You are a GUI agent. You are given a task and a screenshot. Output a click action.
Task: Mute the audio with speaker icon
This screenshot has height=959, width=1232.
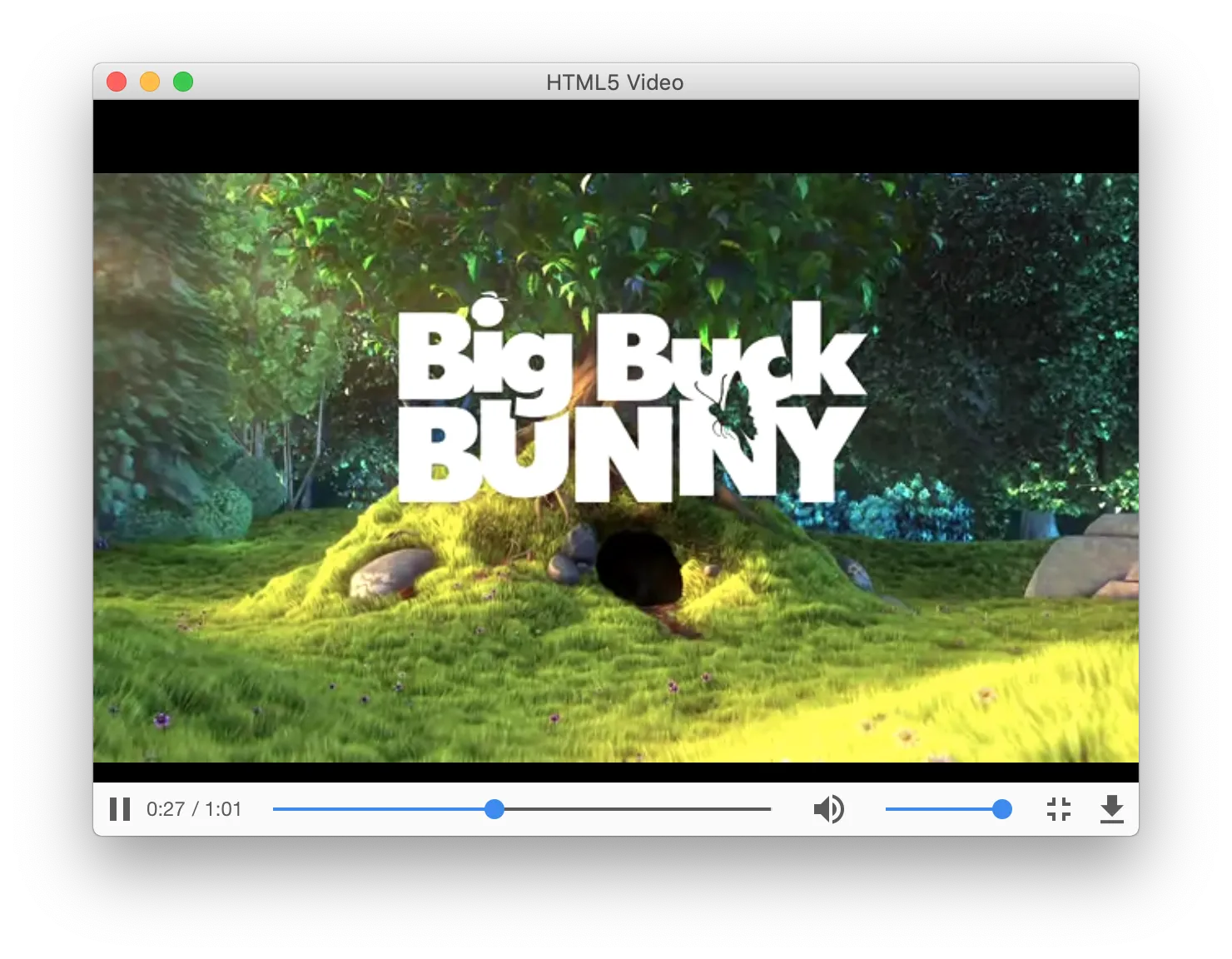pos(829,809)
